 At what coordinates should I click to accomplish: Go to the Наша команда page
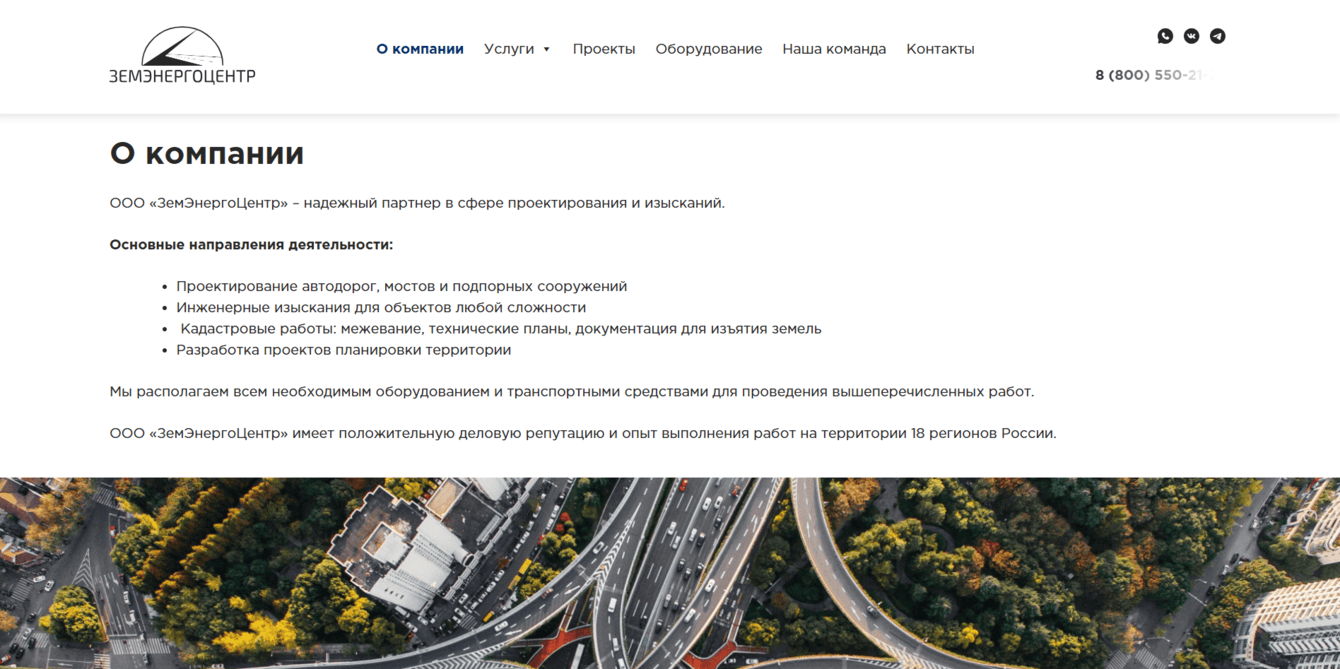click(834, 48)
